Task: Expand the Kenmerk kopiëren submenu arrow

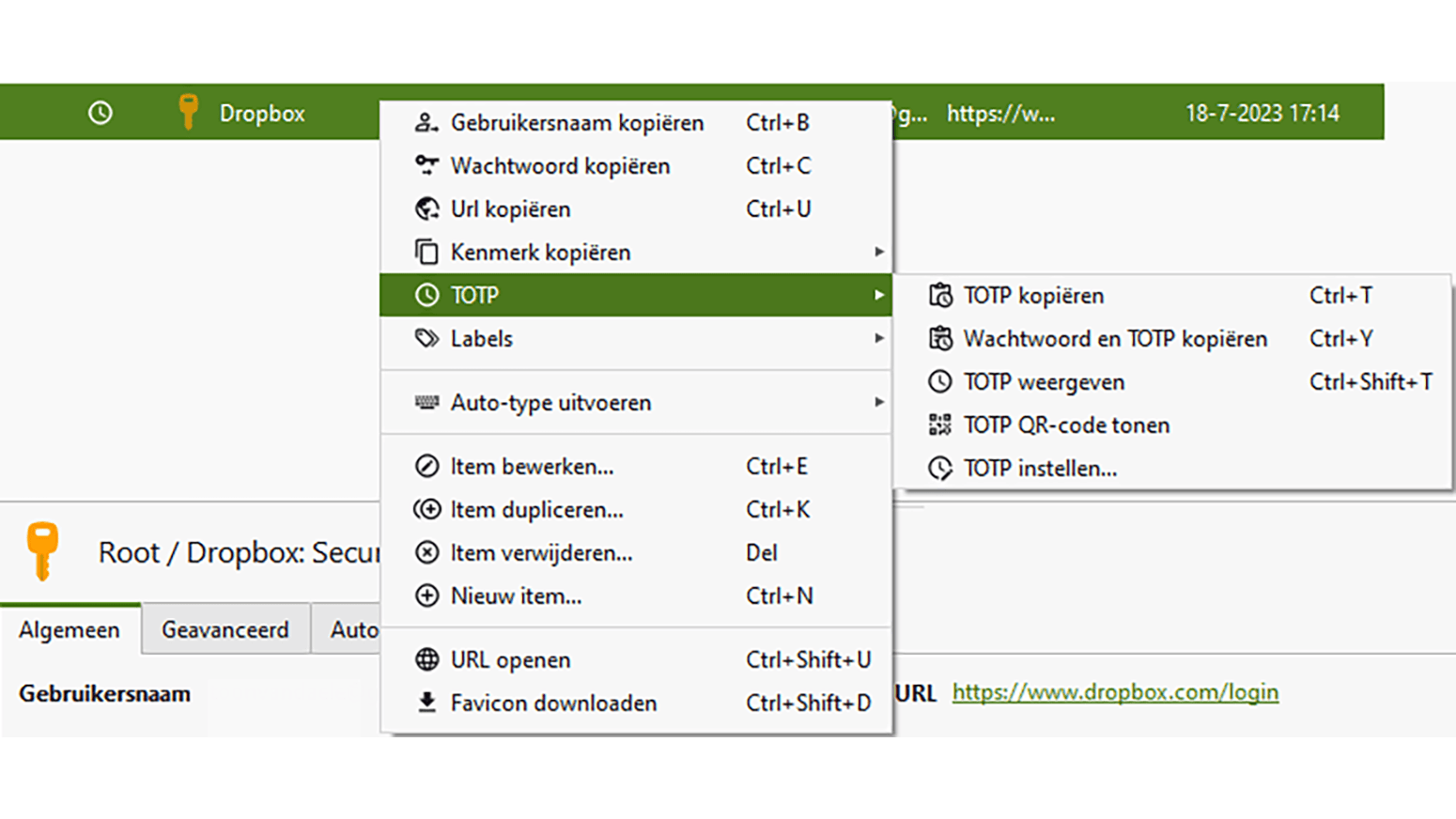Action: (x=878, y=252)
